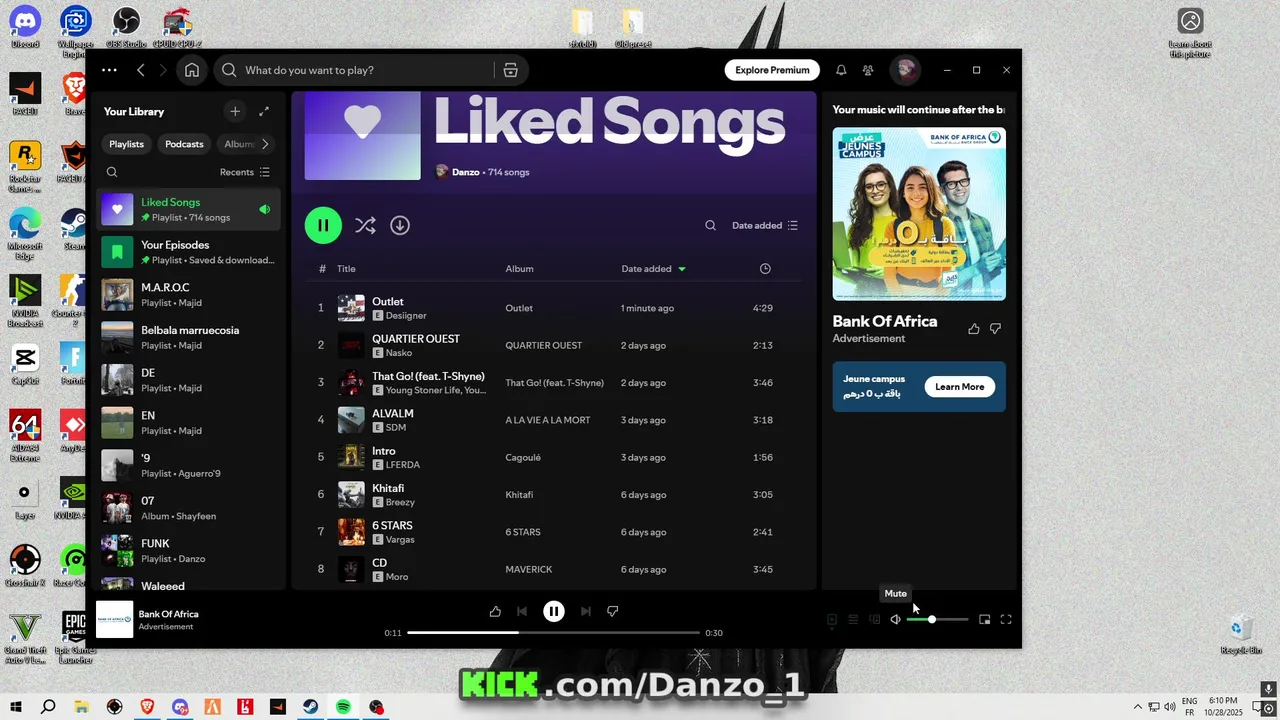Open the miniplayer
Viewport: 1280px width, 720px height.
985,620
